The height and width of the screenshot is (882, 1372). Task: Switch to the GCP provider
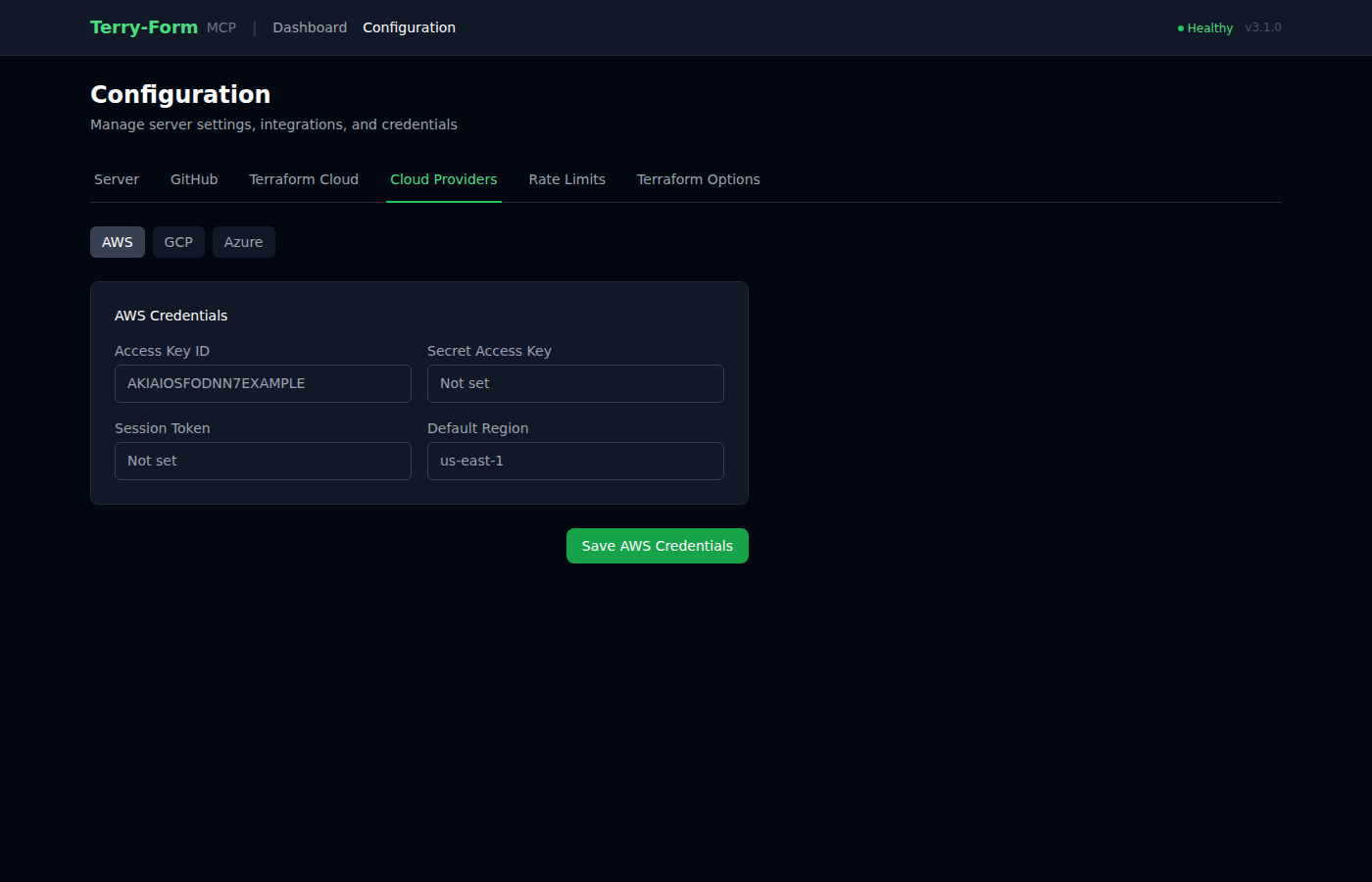coord(178,242)
